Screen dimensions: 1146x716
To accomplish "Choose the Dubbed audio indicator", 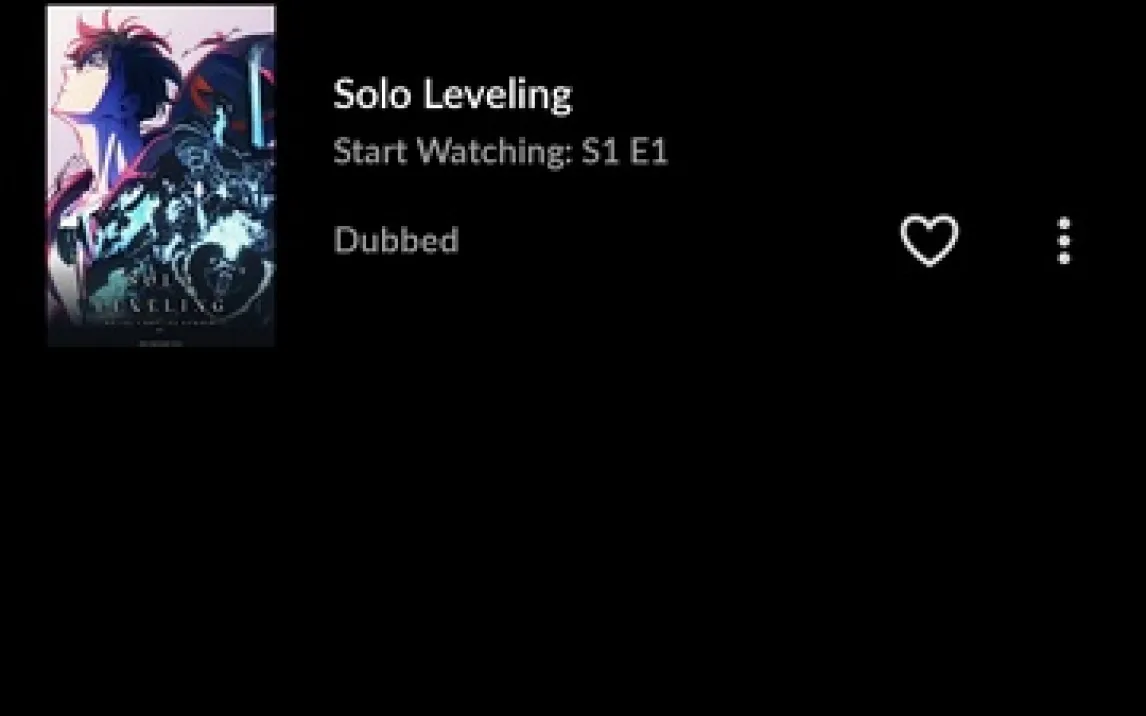I will click(396, 240).
